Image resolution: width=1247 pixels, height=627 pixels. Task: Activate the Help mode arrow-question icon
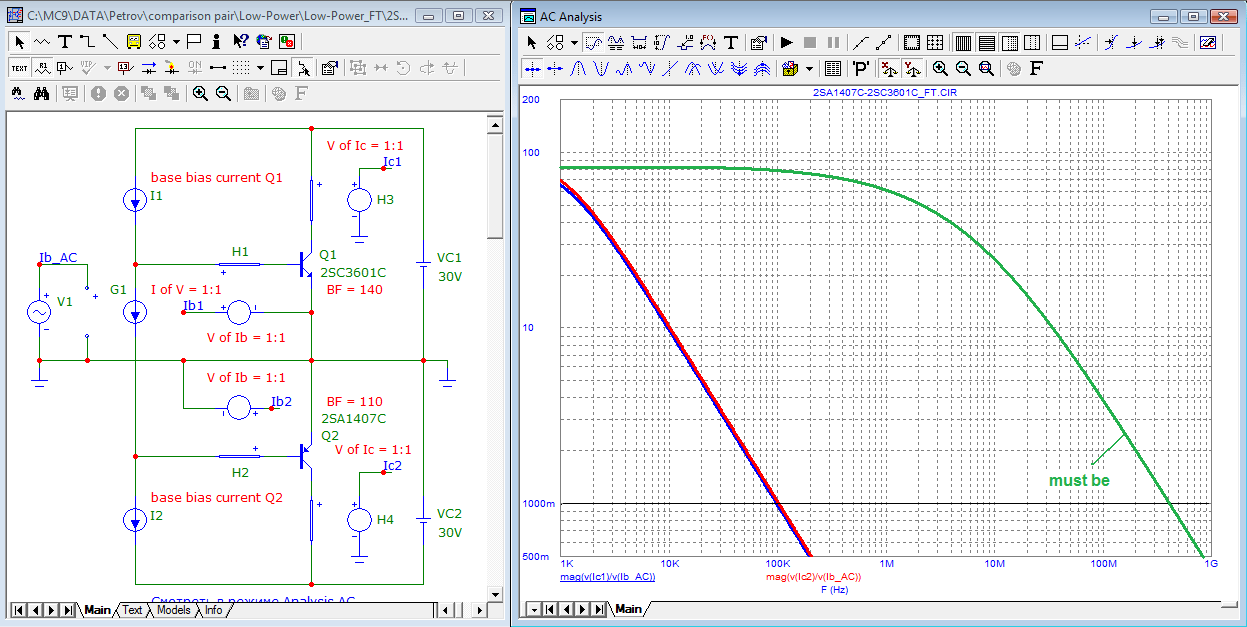click(240, 42)
